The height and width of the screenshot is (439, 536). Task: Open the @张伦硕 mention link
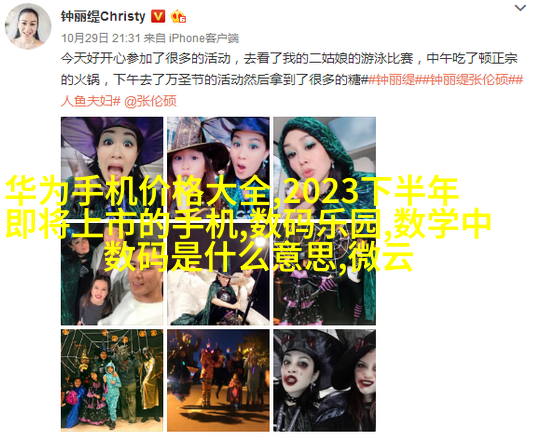pyautogui.click(x=150, y=101)
